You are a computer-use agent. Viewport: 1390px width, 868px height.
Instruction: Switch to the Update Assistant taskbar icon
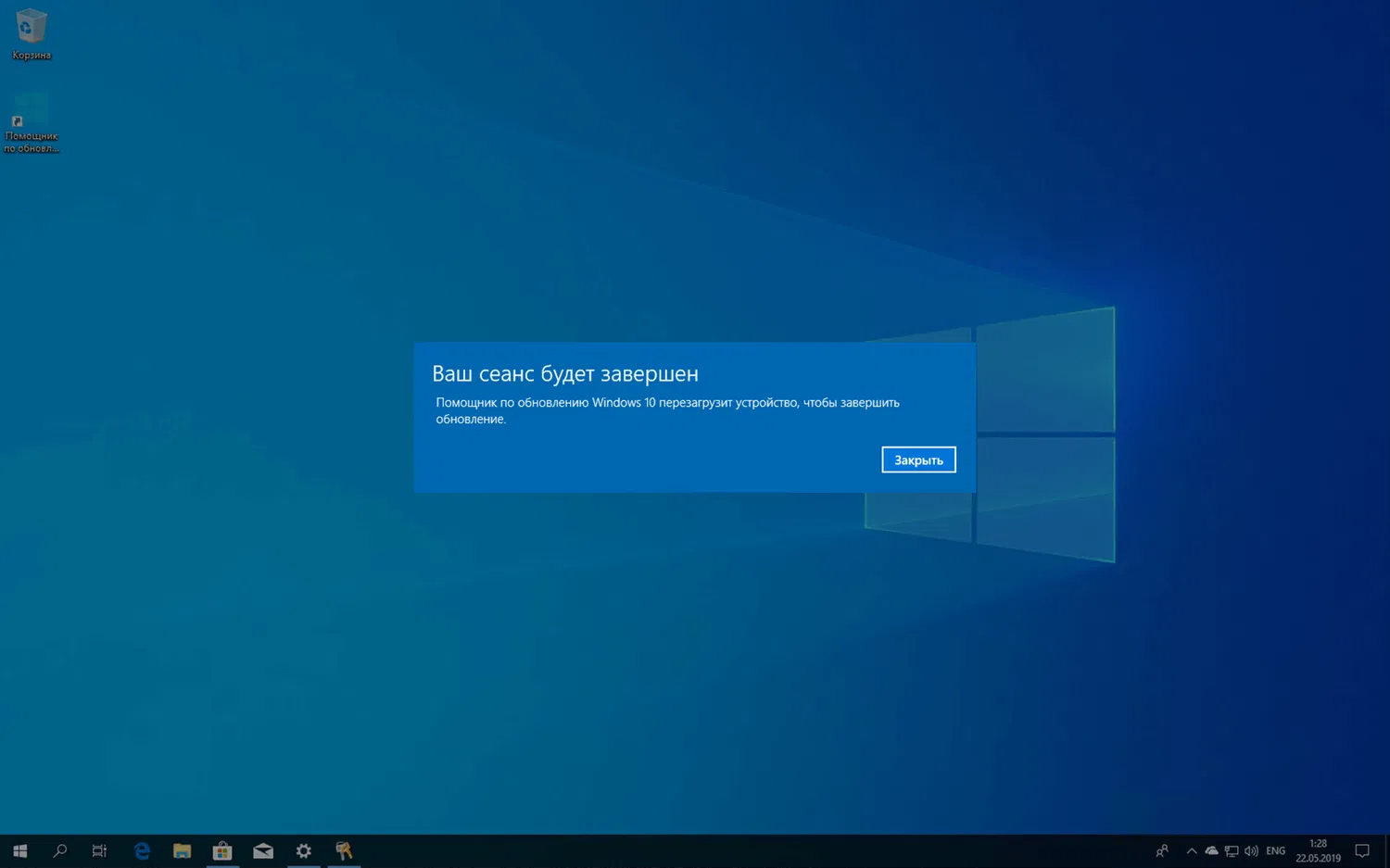pyautogui.click(x=344, y=850)
